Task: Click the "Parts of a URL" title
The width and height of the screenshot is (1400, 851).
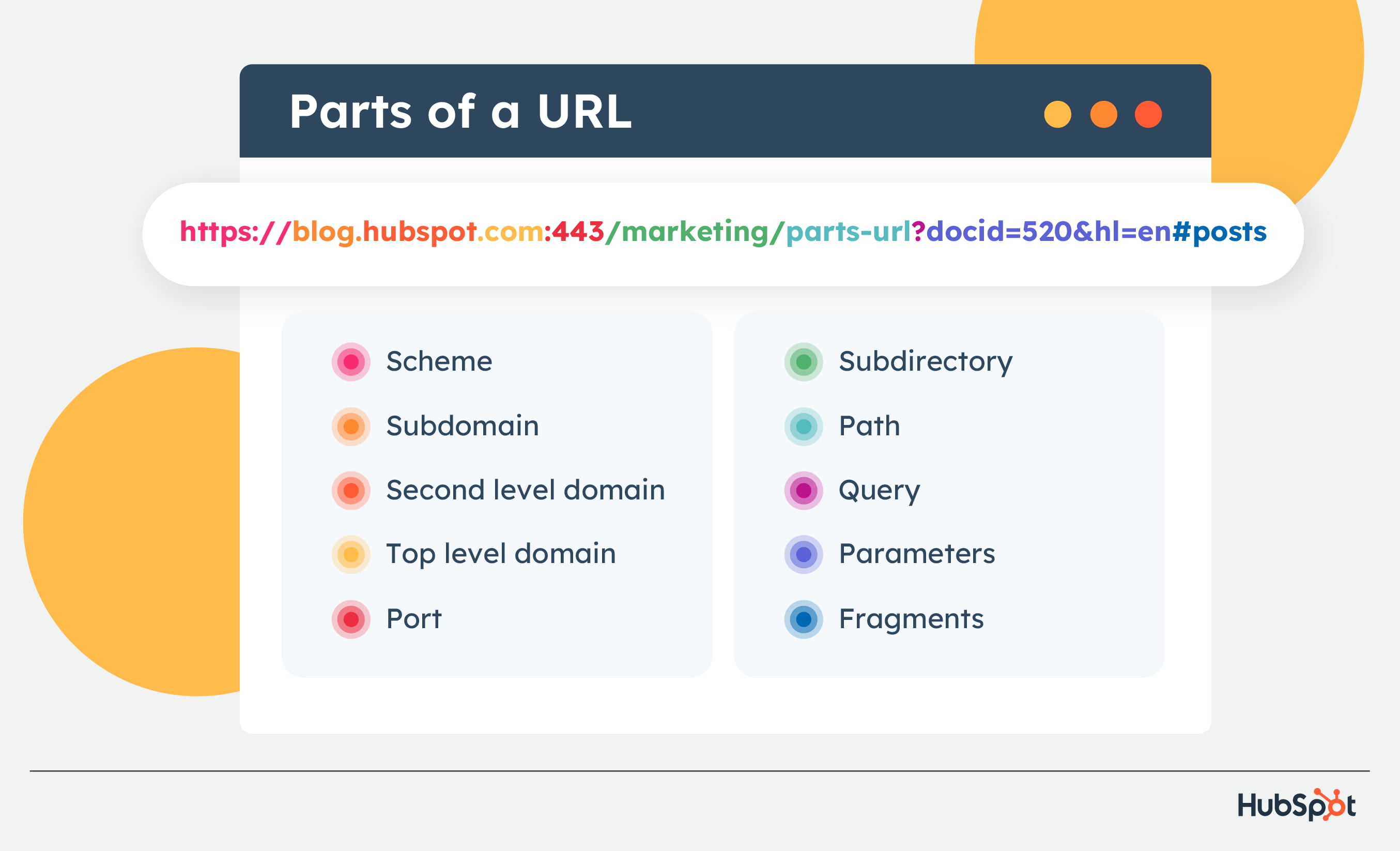Action: (x=461, y=112)
